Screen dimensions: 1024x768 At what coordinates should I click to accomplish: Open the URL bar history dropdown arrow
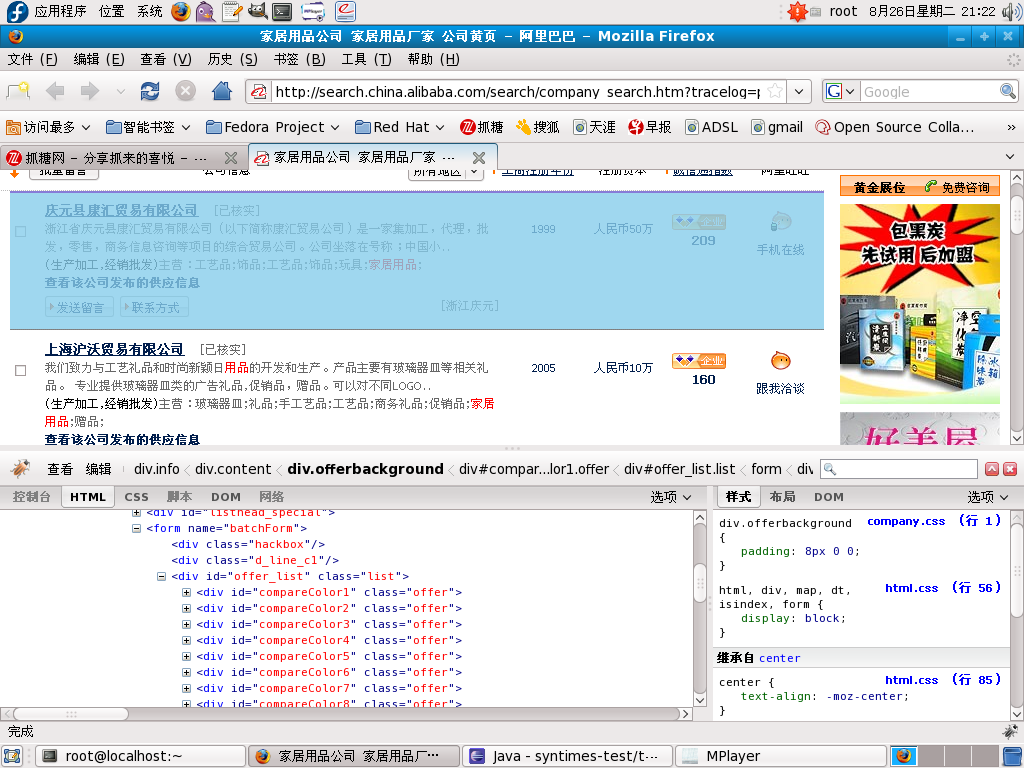[x=799, y=91]
